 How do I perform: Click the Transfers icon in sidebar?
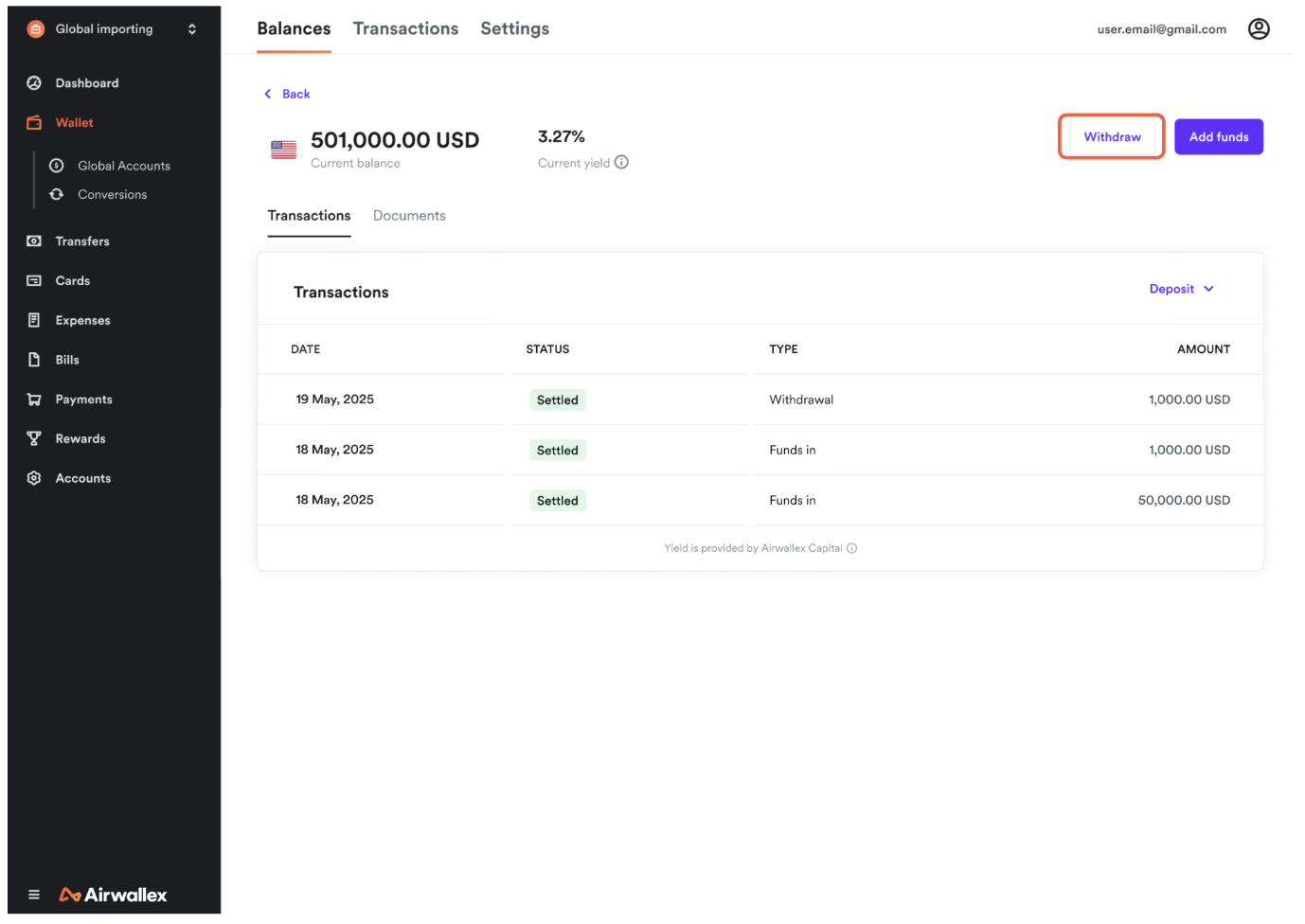(34, 241)
